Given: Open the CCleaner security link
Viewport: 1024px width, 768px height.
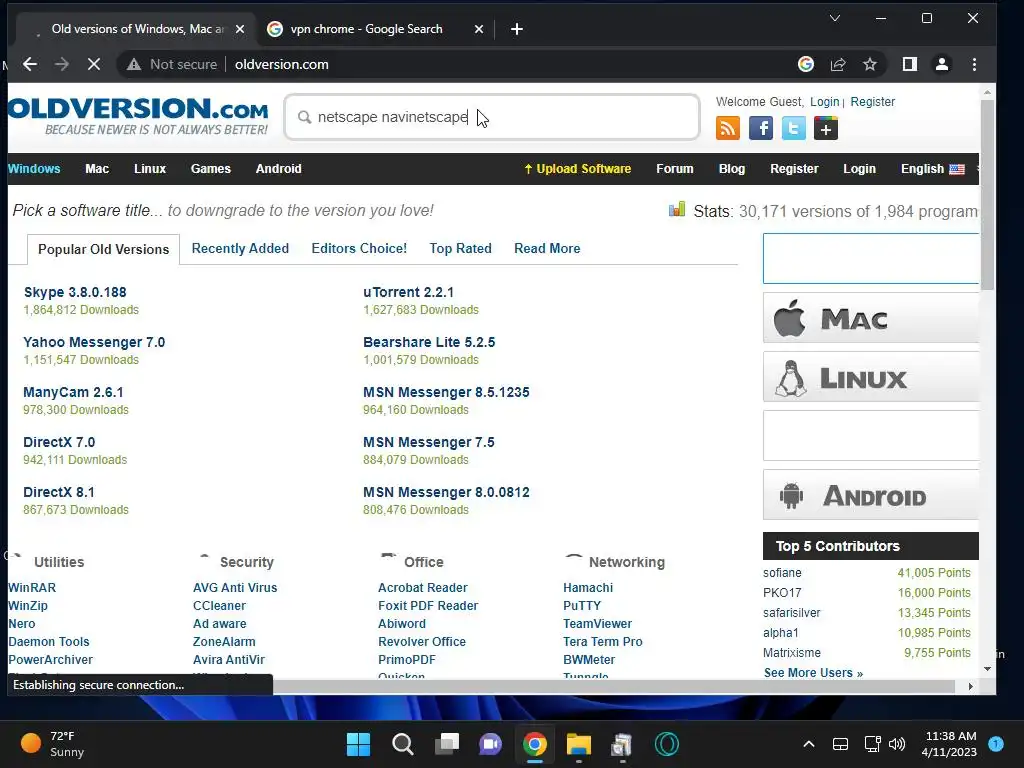Looking at the screenshot, I should click(219, 605).
